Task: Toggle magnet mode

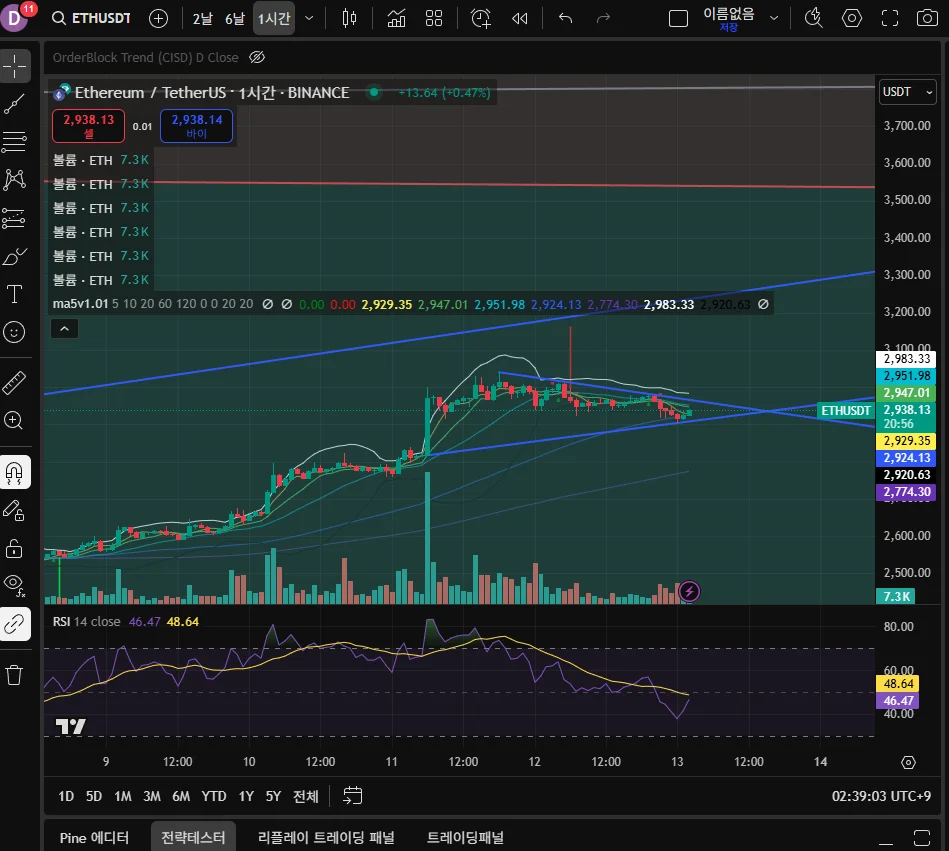Action: coord(15,472)
